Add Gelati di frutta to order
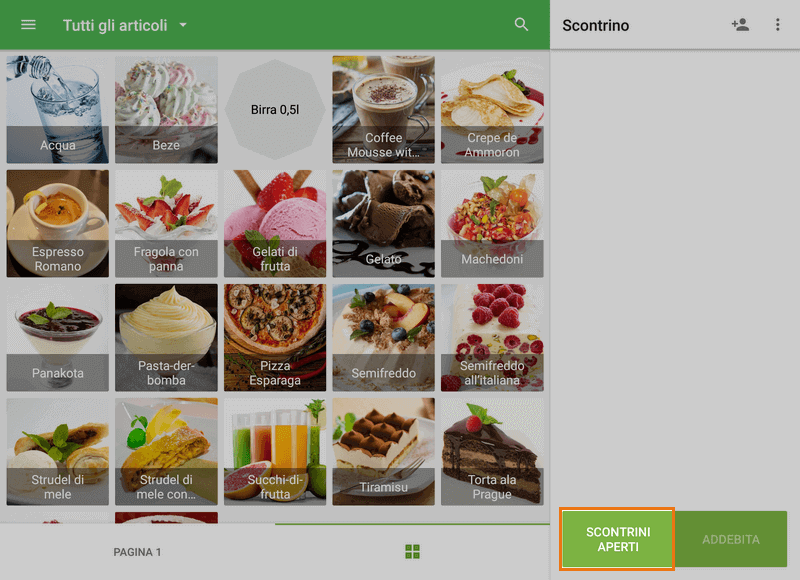The image size is (800, 580). click(275, 223)
